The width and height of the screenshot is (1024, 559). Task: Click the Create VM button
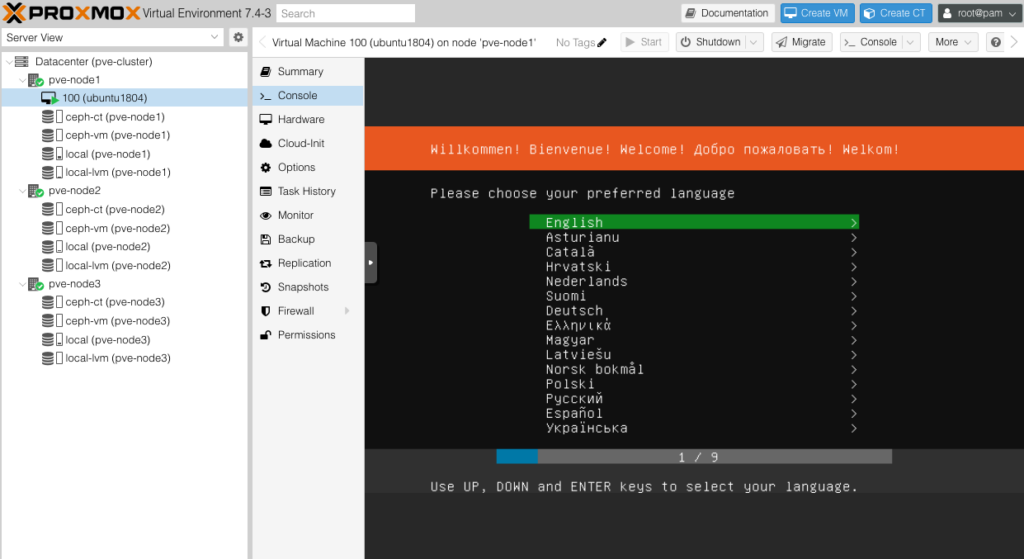pos(817,13)
